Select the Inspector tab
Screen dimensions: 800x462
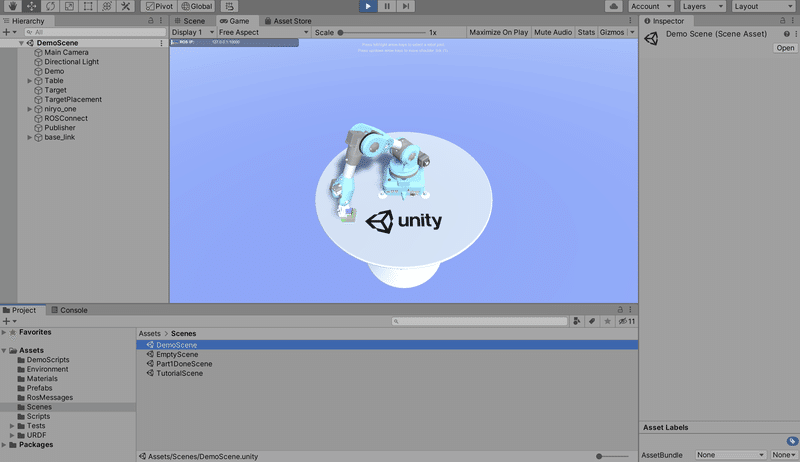664,21
